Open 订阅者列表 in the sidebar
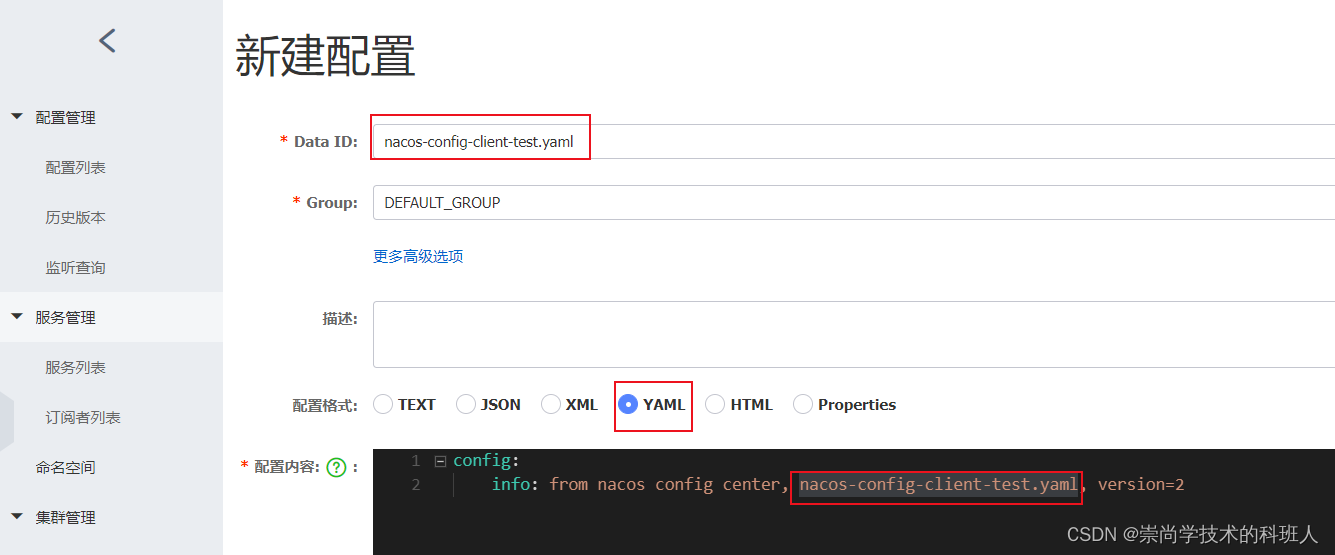The width and height of the screenshot is (1335, 555). click(83, 417)
